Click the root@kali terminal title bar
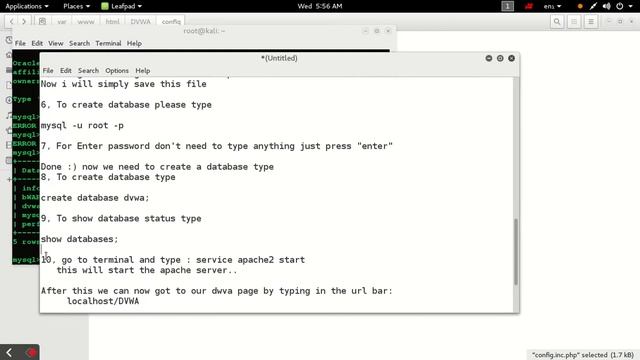 [x=204, y=31]
